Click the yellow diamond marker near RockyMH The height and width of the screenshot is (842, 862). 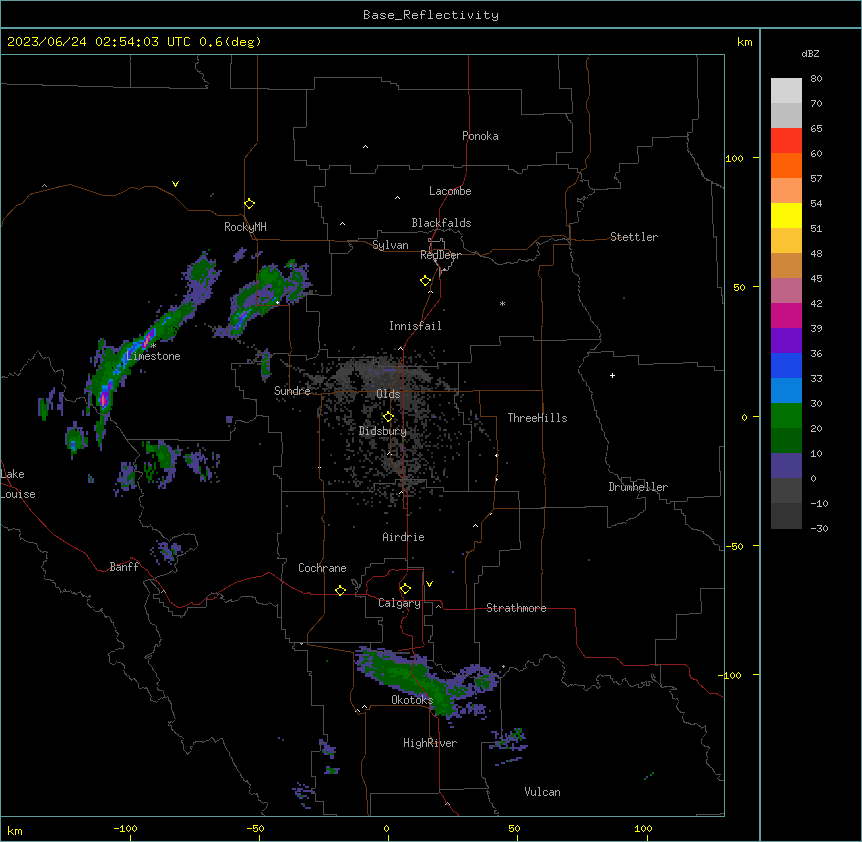(249, 204)
